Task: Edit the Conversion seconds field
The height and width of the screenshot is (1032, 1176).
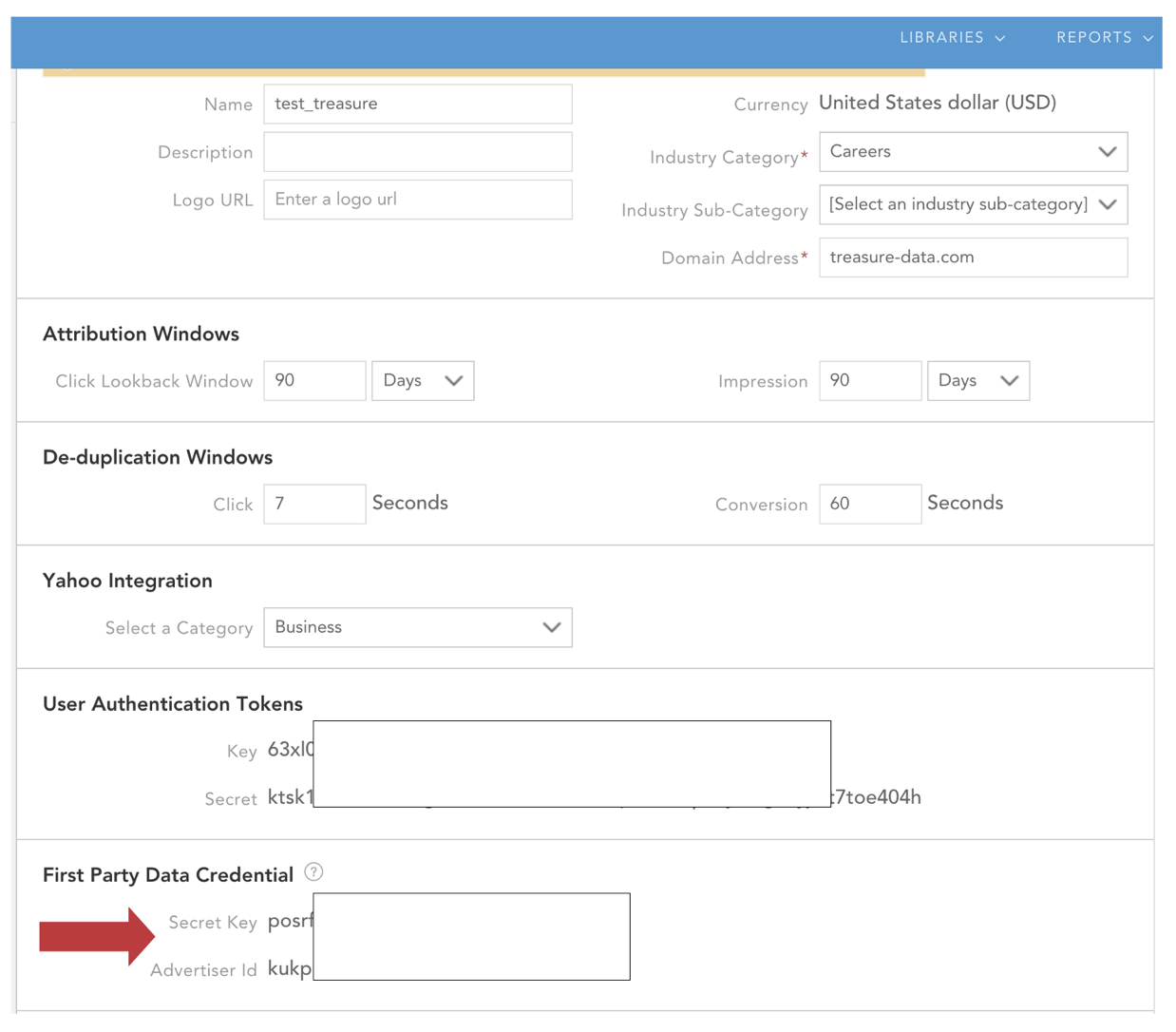Action: point(869,505)
